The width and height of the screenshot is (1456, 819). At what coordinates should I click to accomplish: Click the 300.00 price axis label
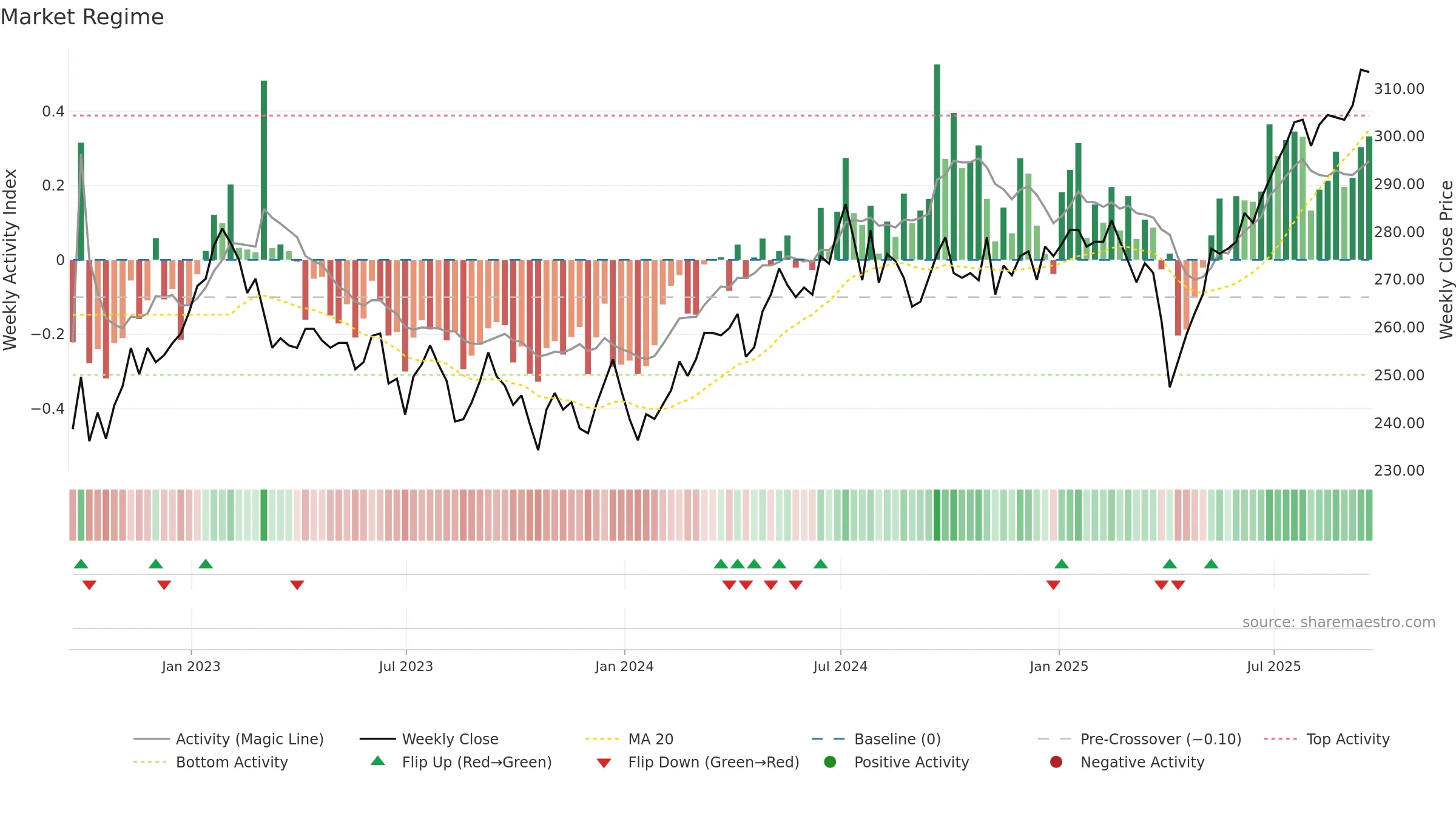coord(1399,136)
